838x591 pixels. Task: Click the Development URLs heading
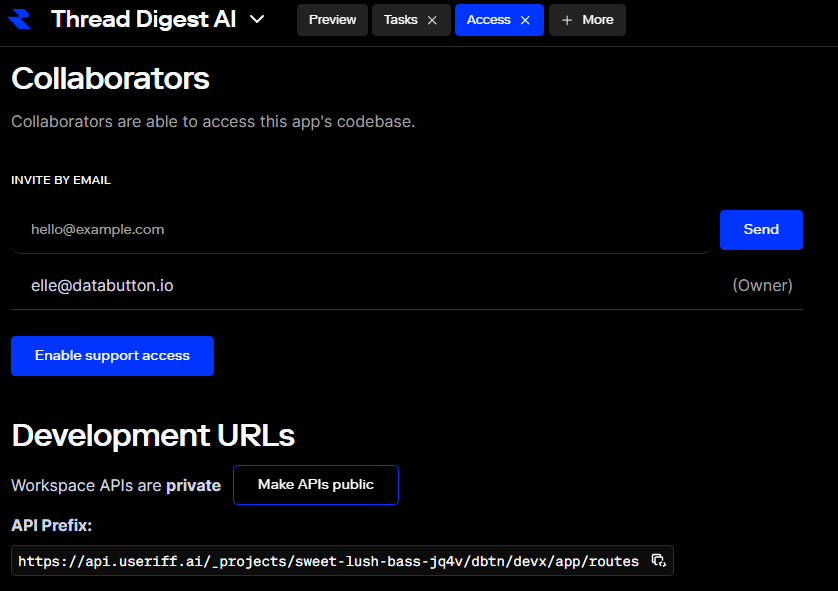(x=153, y=436)
